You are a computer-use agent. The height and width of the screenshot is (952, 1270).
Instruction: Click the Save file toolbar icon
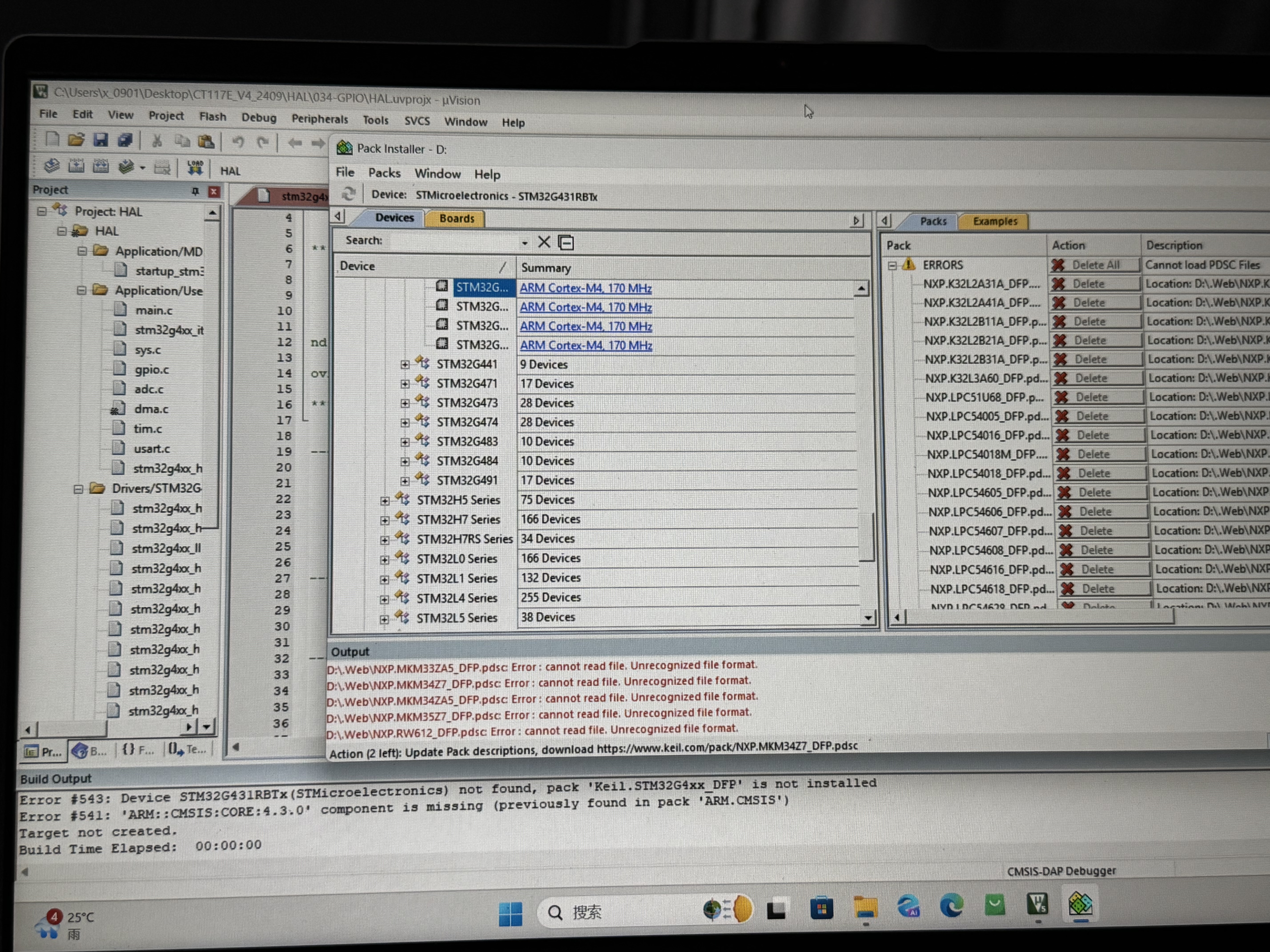101,139
